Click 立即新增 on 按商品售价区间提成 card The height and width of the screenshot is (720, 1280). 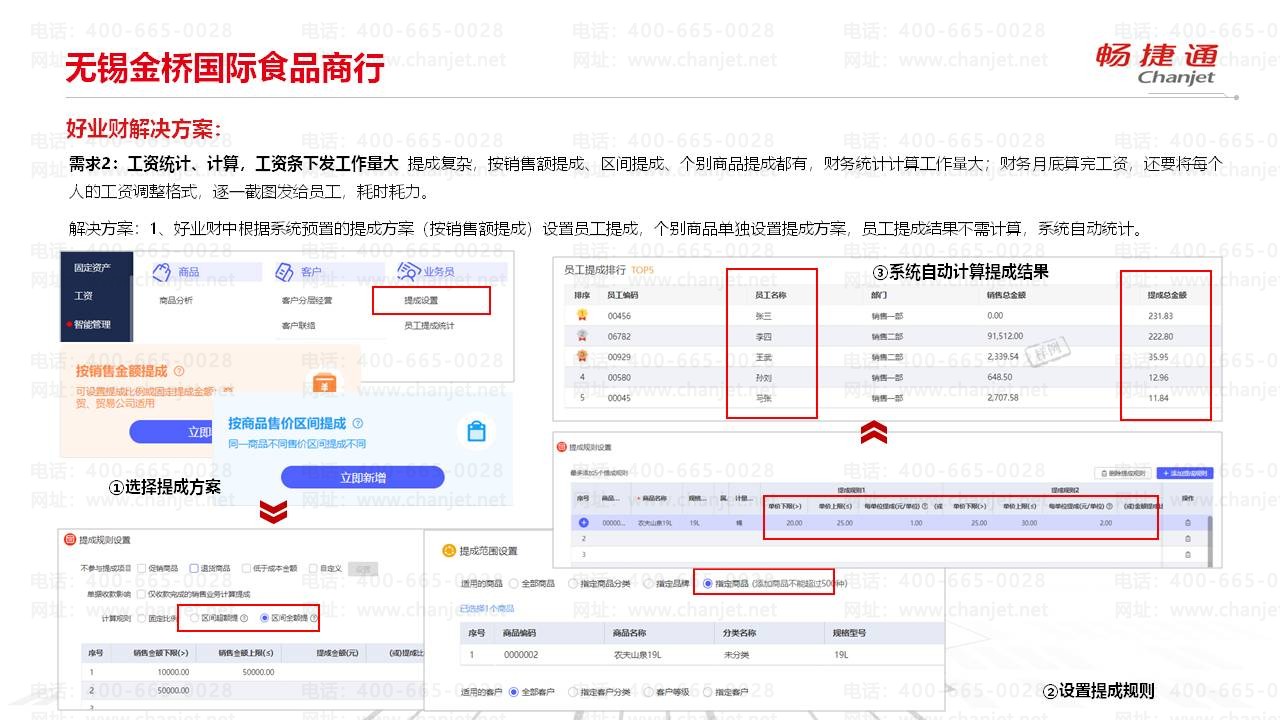[x=362, y=477]
